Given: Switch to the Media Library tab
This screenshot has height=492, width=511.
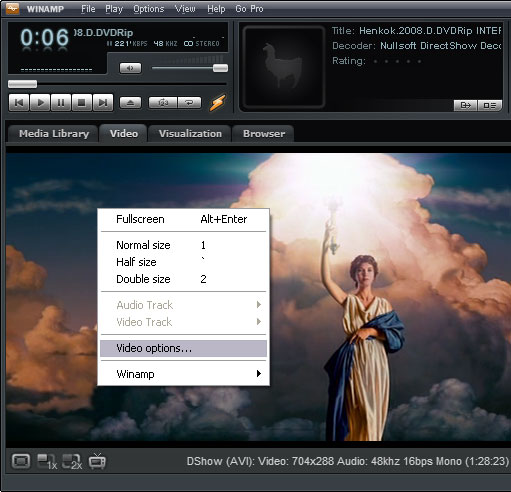Looking at the screenshot, I should coord(54,134).
